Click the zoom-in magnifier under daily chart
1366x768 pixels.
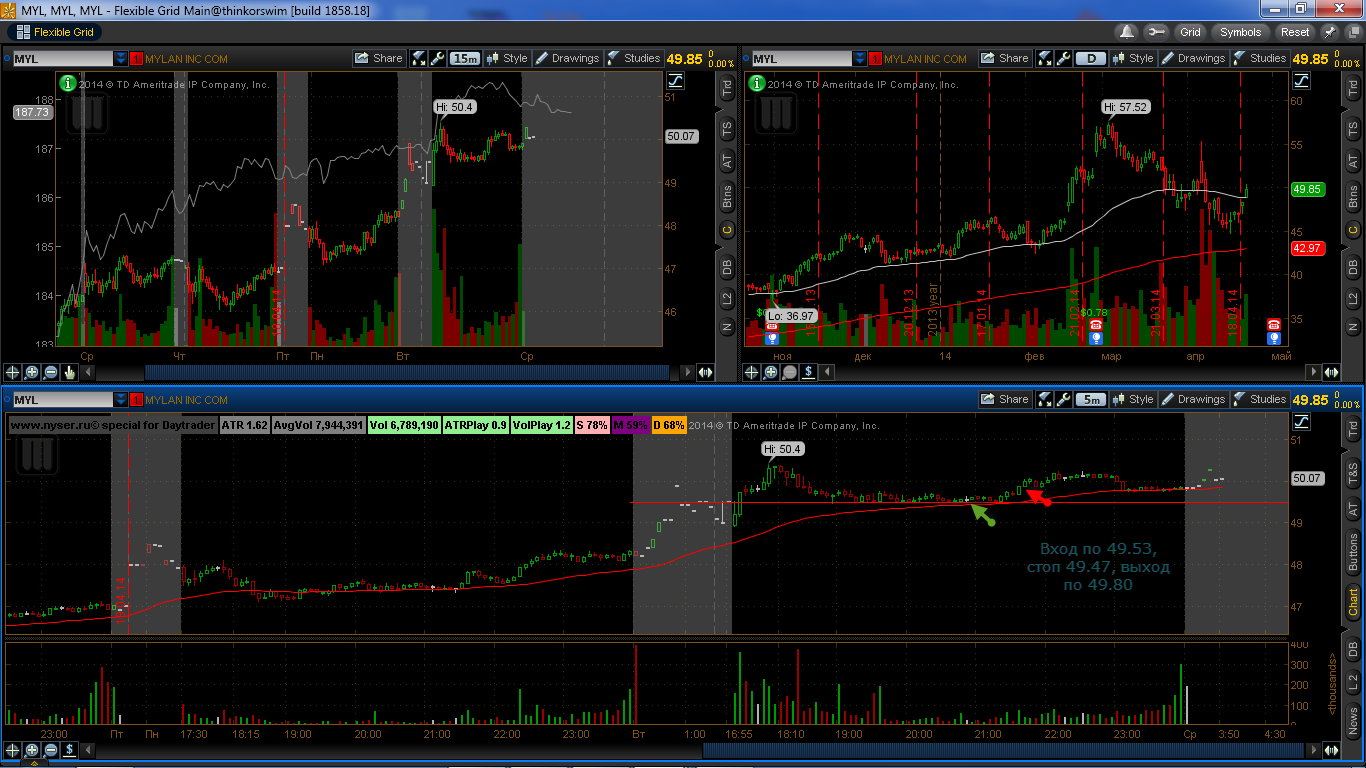(x=771, y=372)
